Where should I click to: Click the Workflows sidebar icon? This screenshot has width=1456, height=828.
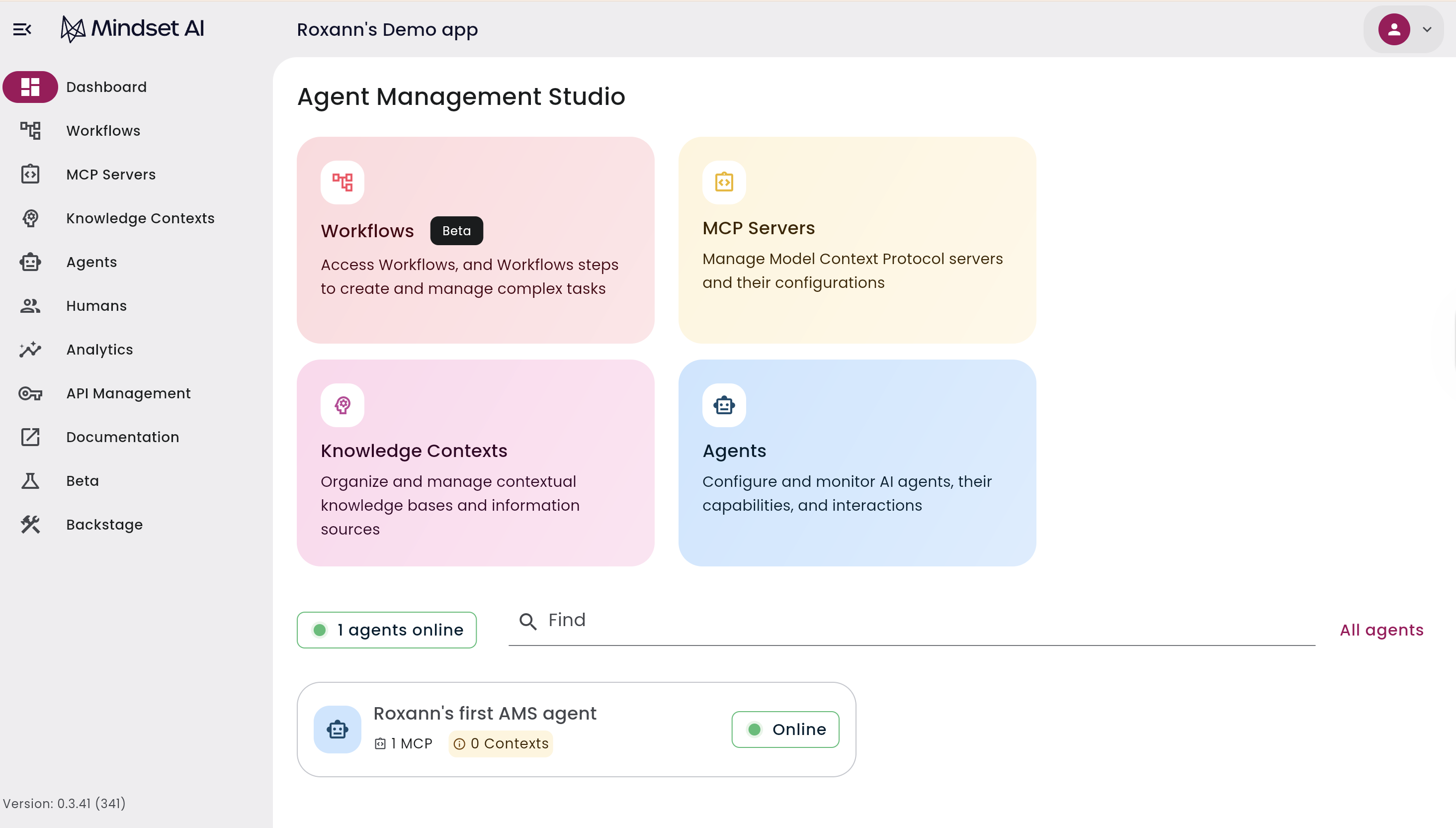30,131
